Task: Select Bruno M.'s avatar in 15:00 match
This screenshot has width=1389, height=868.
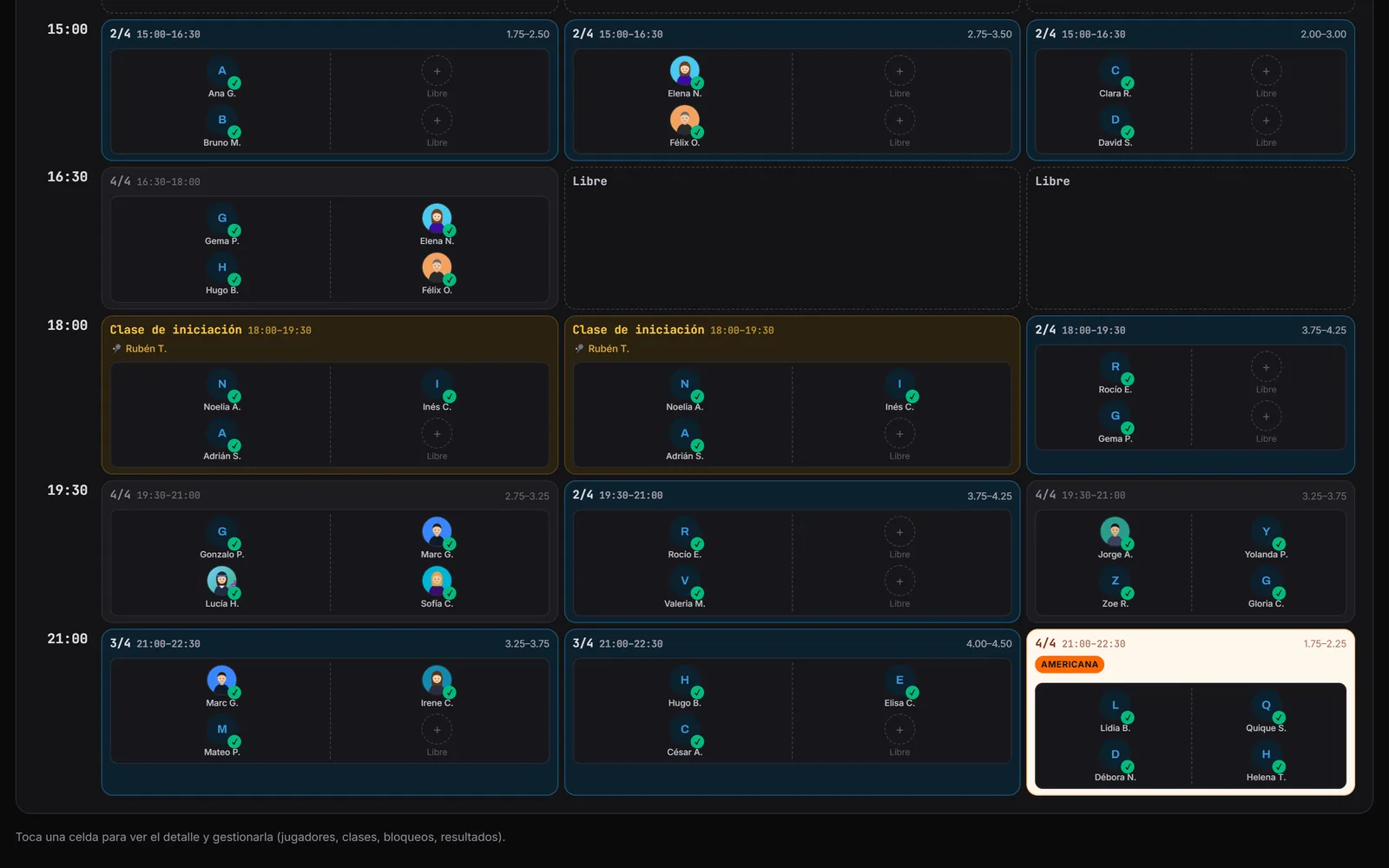Action: click(x=222, y=121)
